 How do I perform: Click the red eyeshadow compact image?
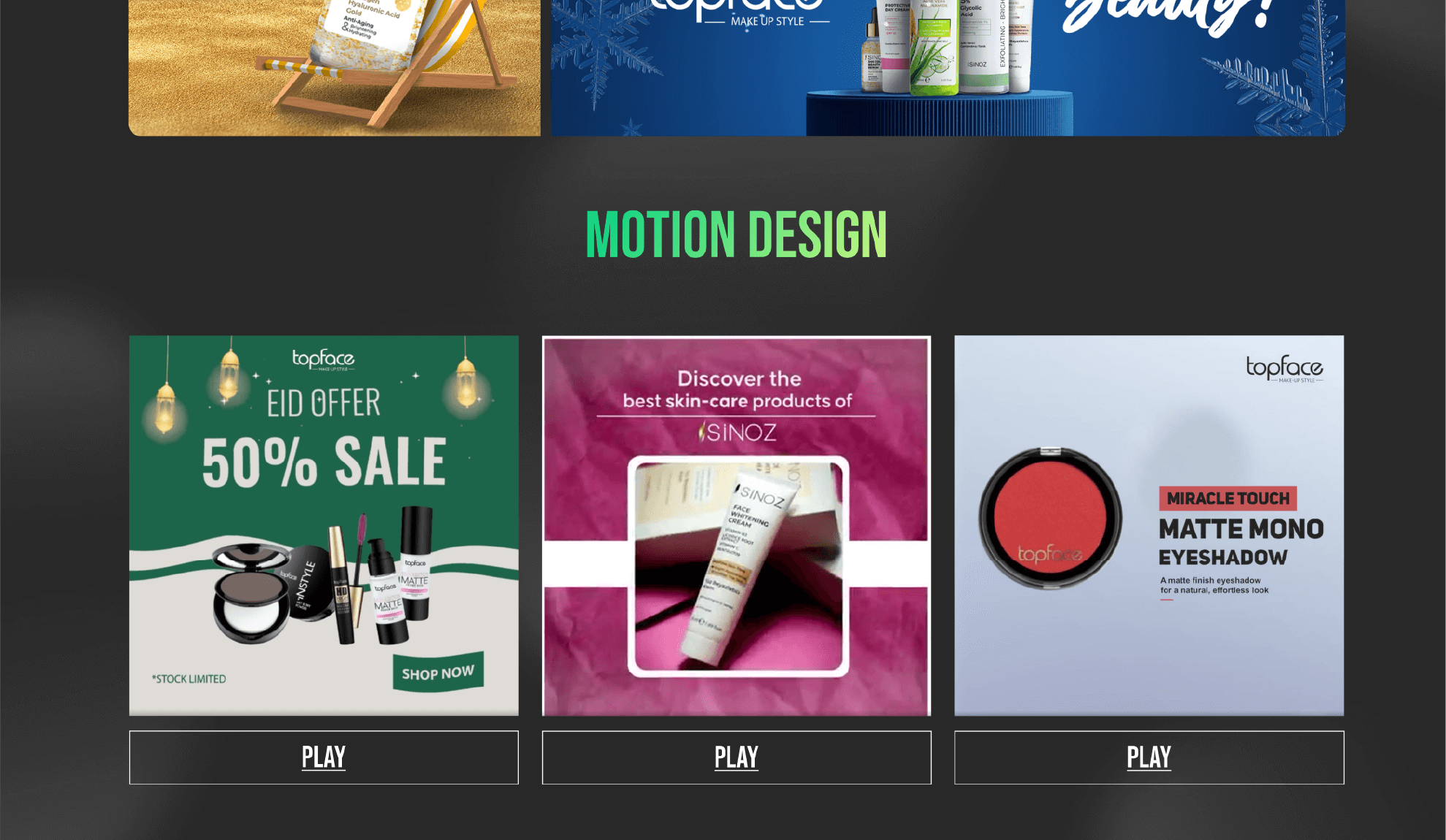point(1050,517)
